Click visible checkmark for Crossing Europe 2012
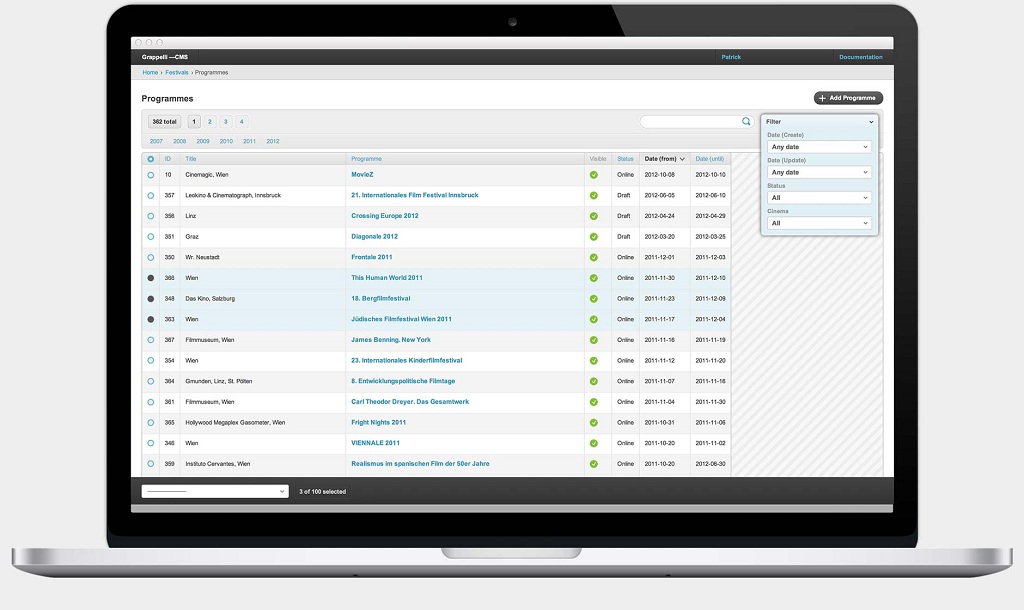 coord(594,216)
